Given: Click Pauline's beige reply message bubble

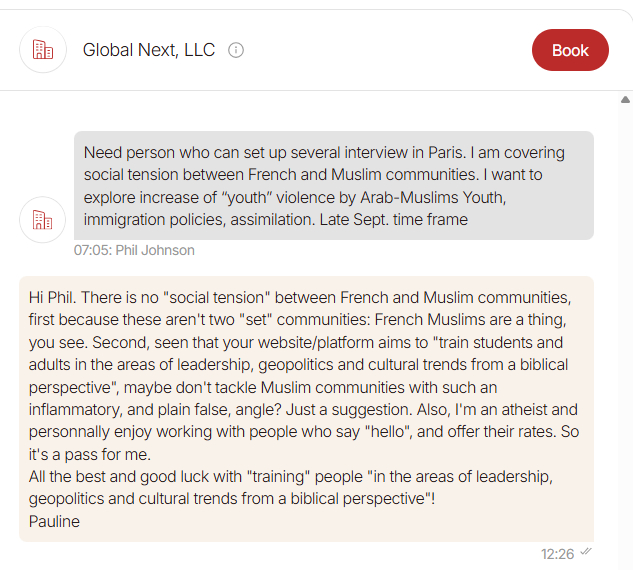Looking at the screenshot, I should point(306,408).
